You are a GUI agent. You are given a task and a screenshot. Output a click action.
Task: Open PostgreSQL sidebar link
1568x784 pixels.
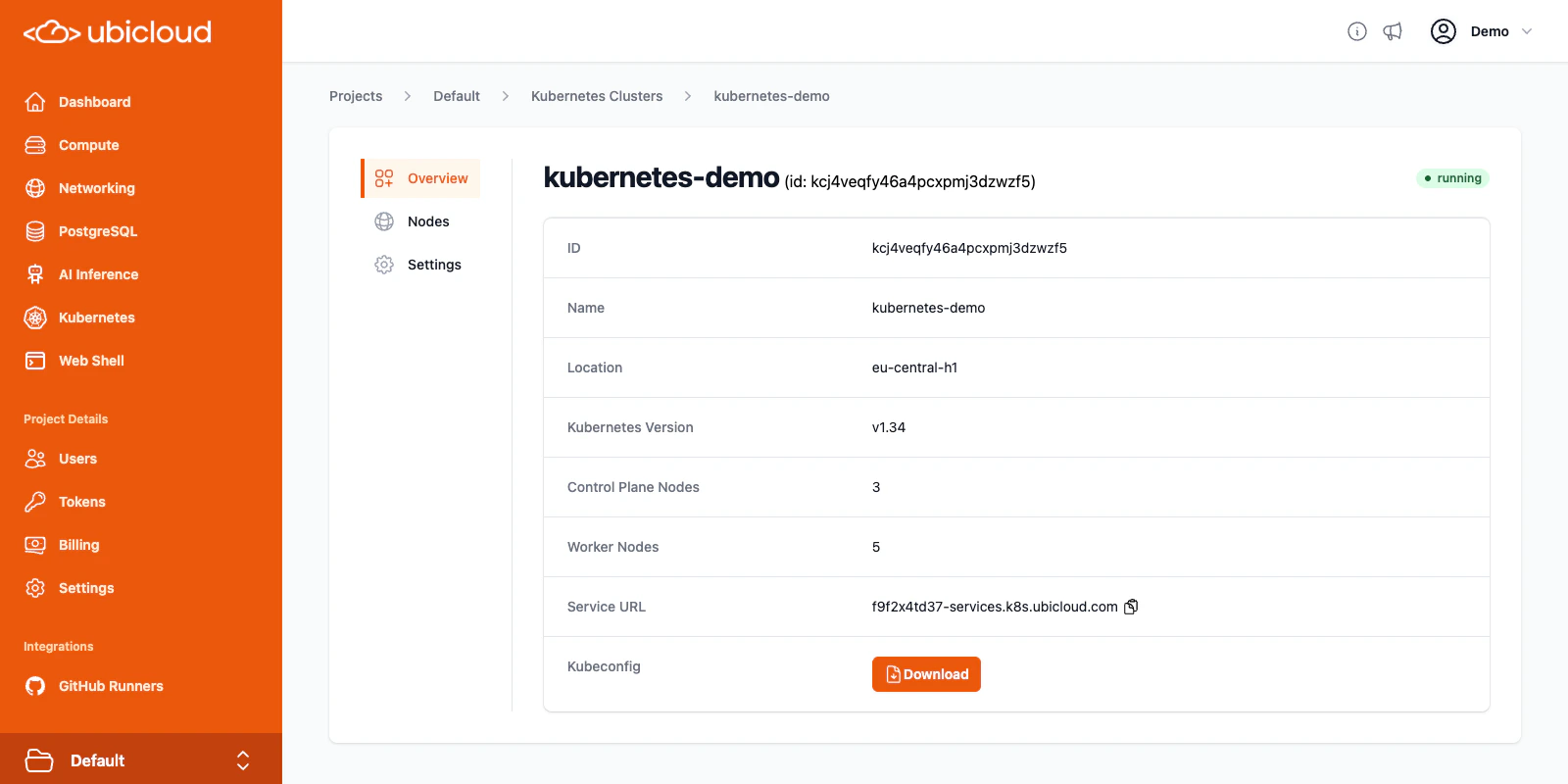pos(98,231)
